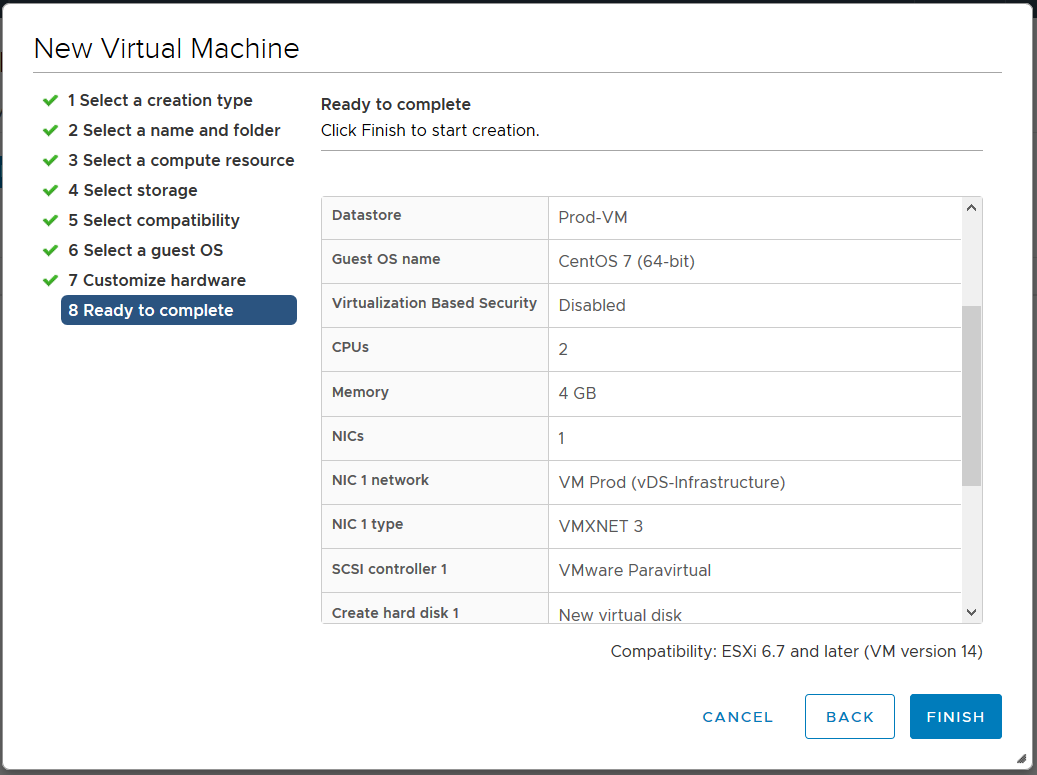Click the summary table scroll down arrow
The height and width of the screenshot is (775, 1037).
[971, 612]
